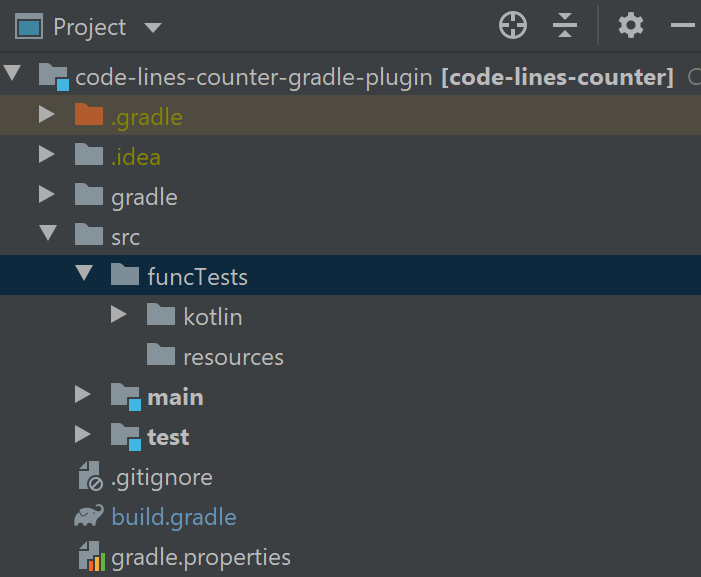Expand the kotlin folder
Image resolution: width=701 pixels, height=577 pixels.
click(119, 316)
